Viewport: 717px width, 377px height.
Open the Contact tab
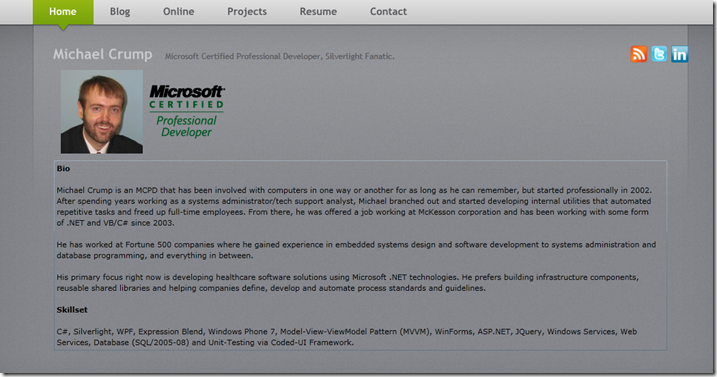[388, 12]
